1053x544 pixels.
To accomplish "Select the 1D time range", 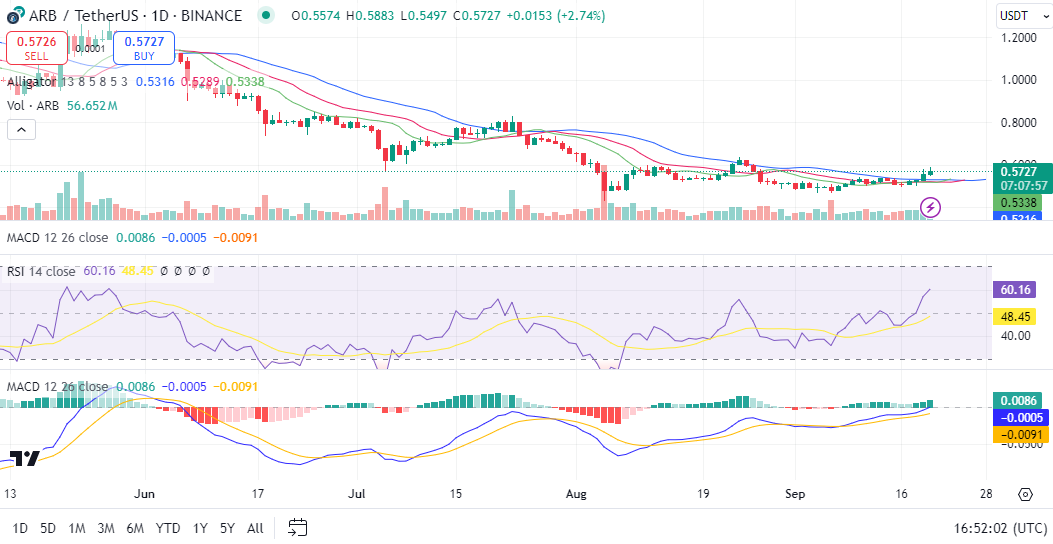I will (20, 528).
